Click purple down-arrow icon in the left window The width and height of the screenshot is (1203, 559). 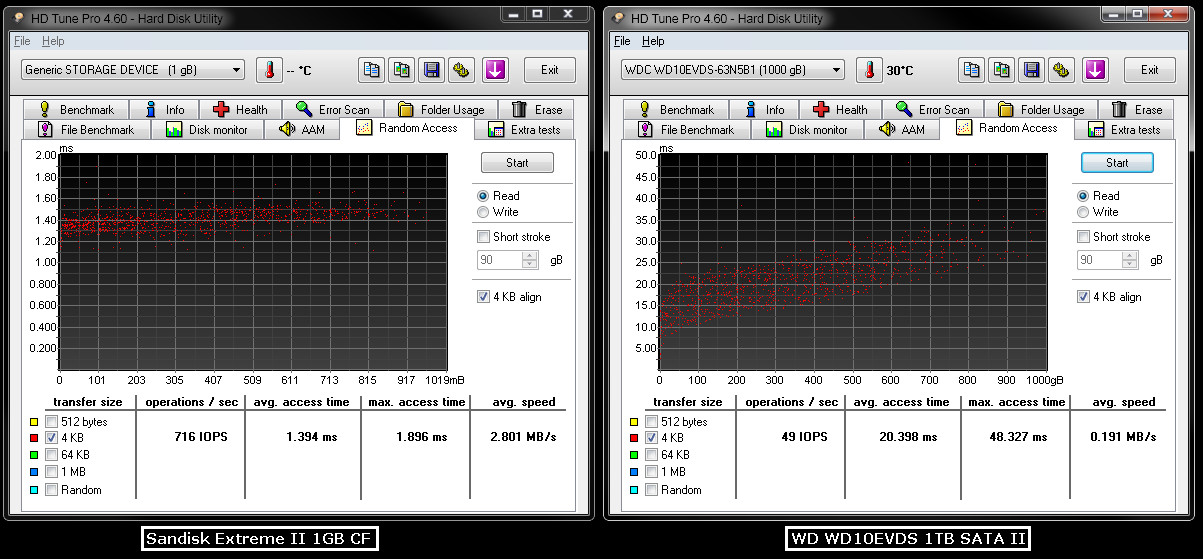pos(496,70)
